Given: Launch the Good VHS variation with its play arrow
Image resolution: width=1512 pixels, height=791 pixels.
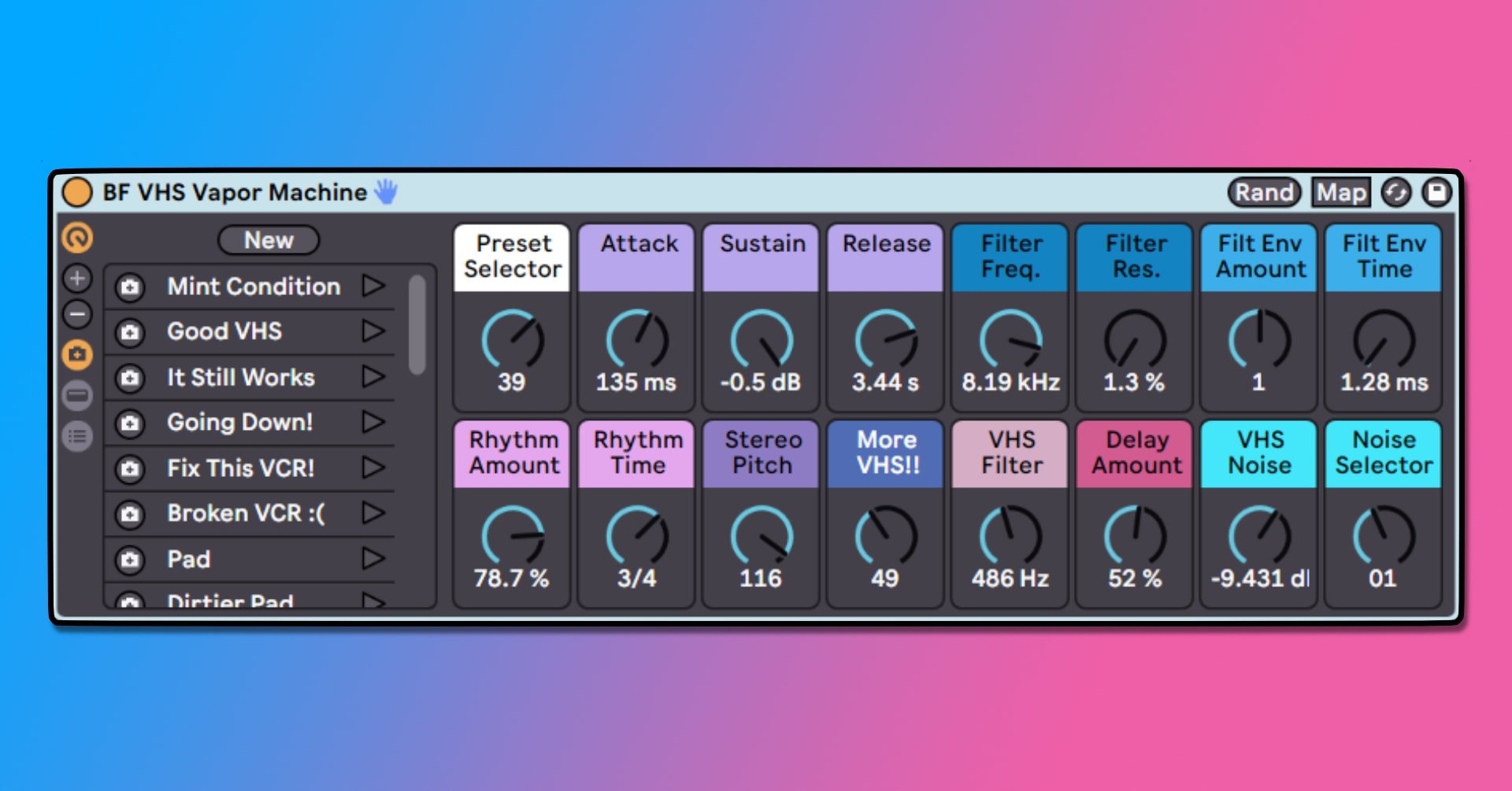Looking at the screenshot, I should [x=373, y=331].
